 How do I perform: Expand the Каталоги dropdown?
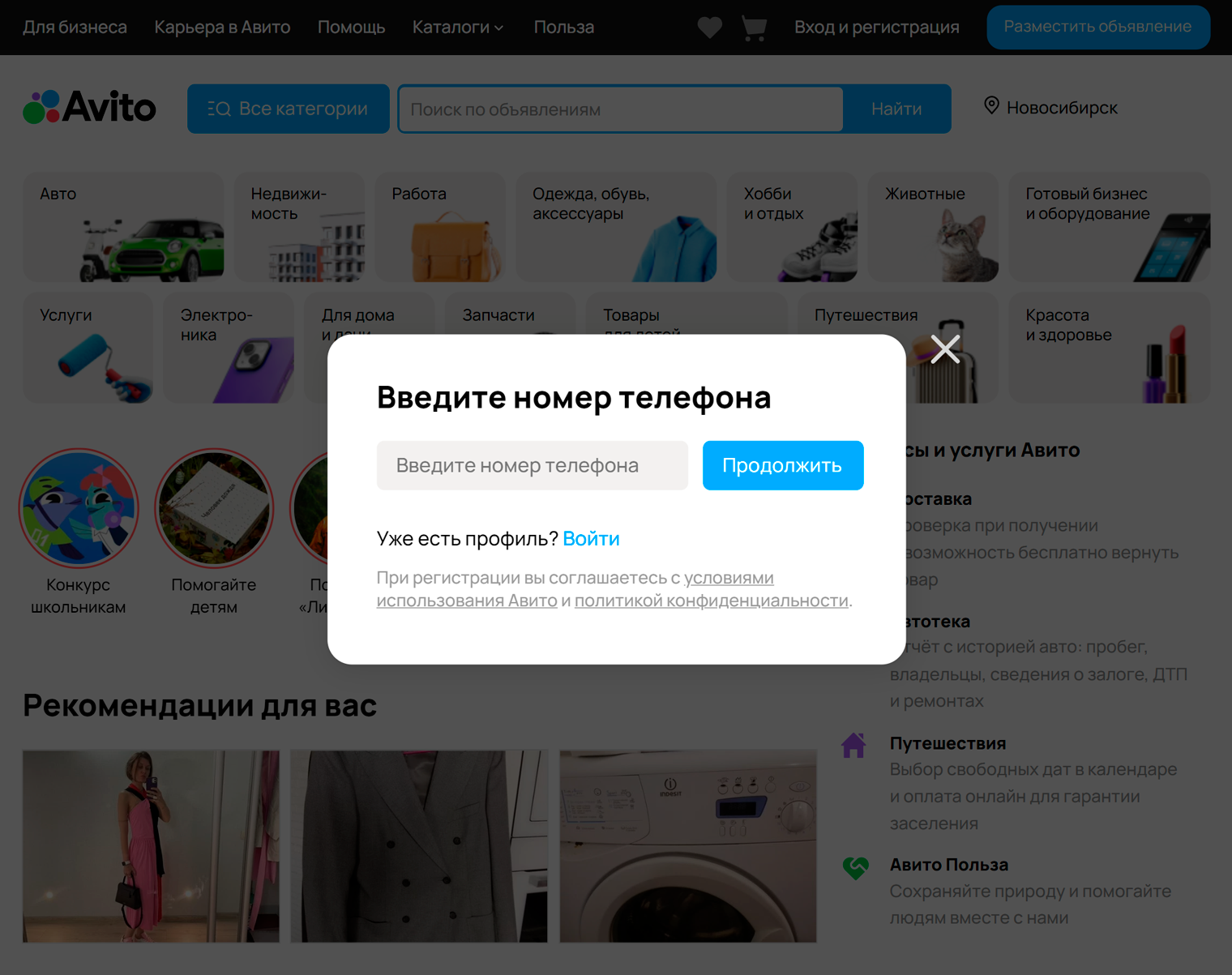[x=458, y=28]
